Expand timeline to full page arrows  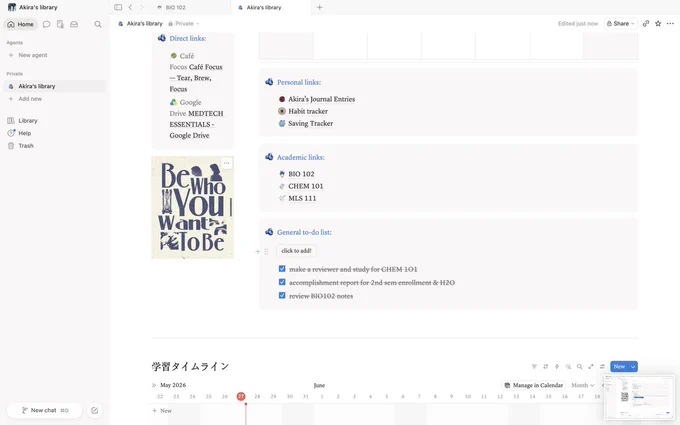[x=591, y=366]
